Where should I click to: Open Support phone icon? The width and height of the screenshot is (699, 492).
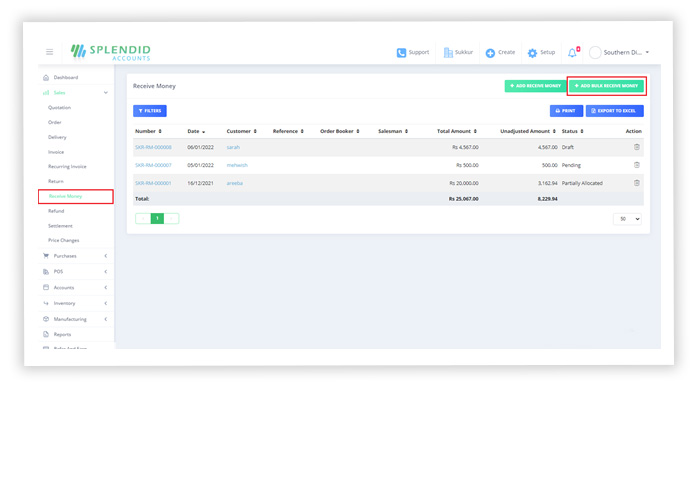pos(401,53)
